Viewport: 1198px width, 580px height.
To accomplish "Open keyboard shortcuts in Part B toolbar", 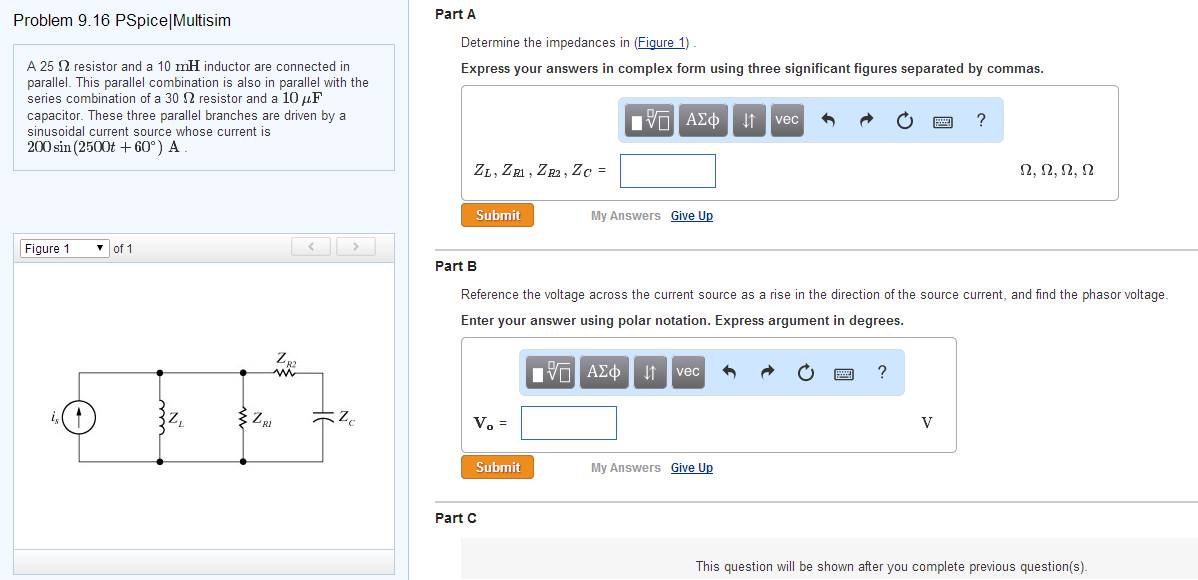I will (844, 373).
